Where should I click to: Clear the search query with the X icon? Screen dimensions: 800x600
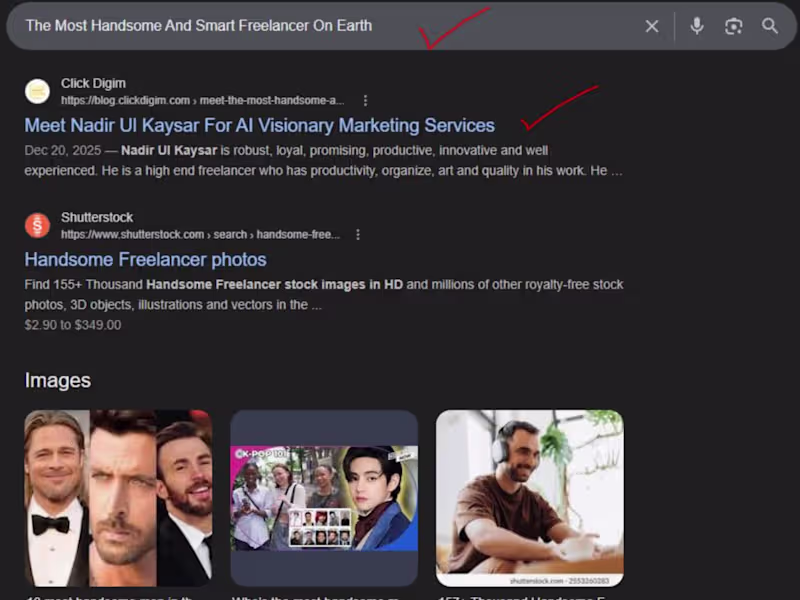pos(652,26)
